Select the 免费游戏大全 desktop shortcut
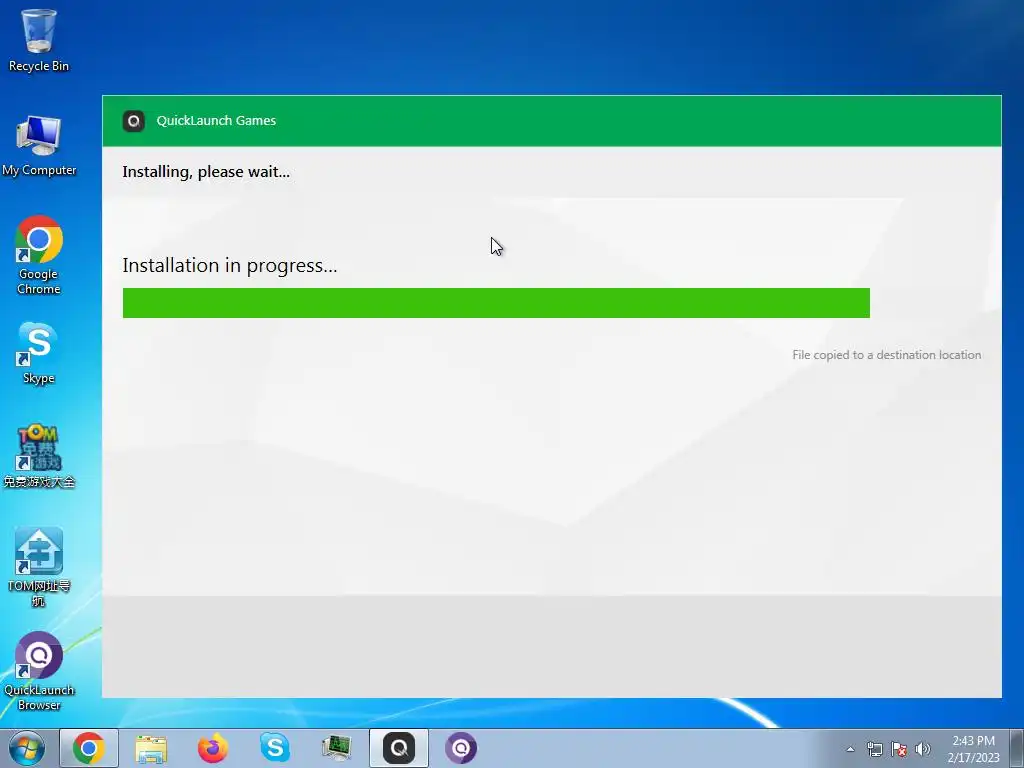 point(39,456)
